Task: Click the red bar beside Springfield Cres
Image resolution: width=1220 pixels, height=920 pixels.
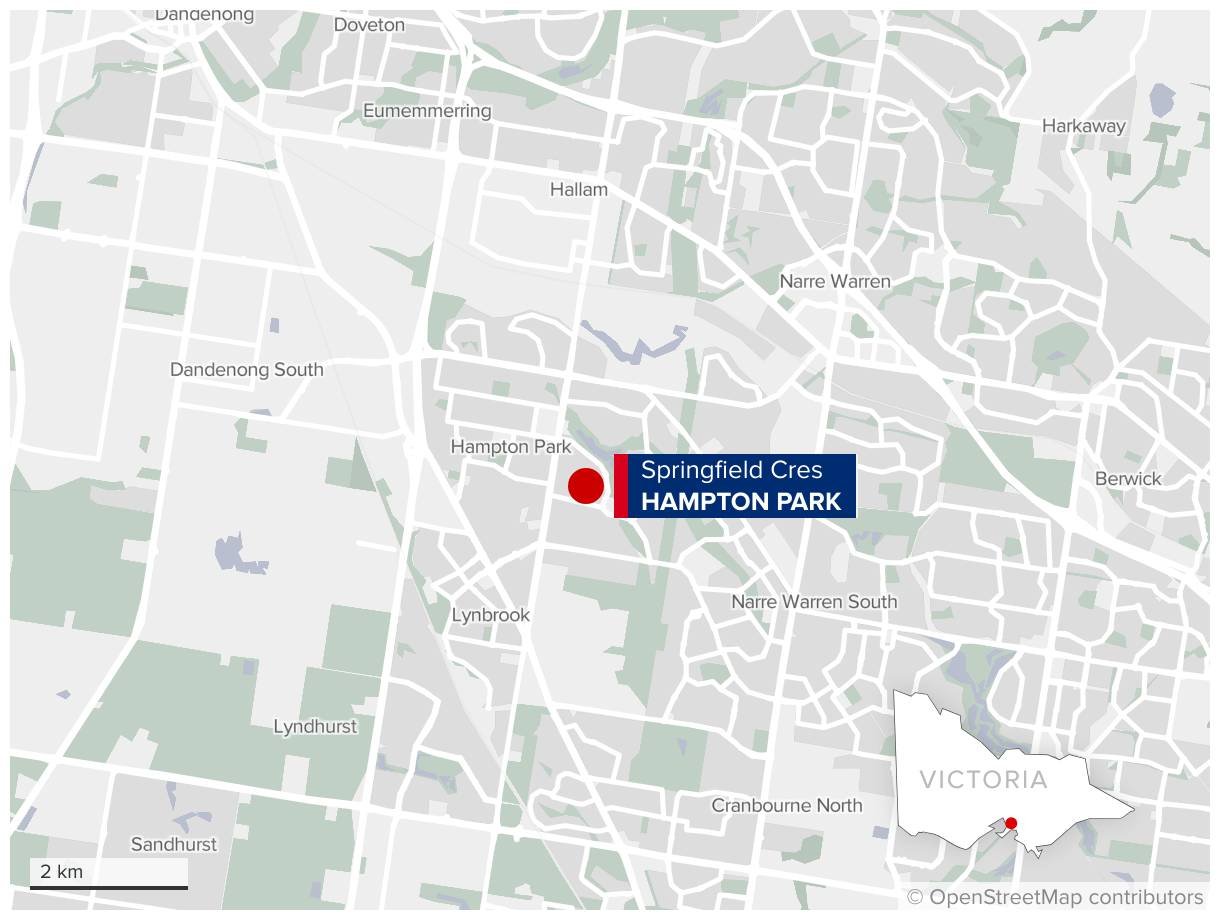Action: 620,485
